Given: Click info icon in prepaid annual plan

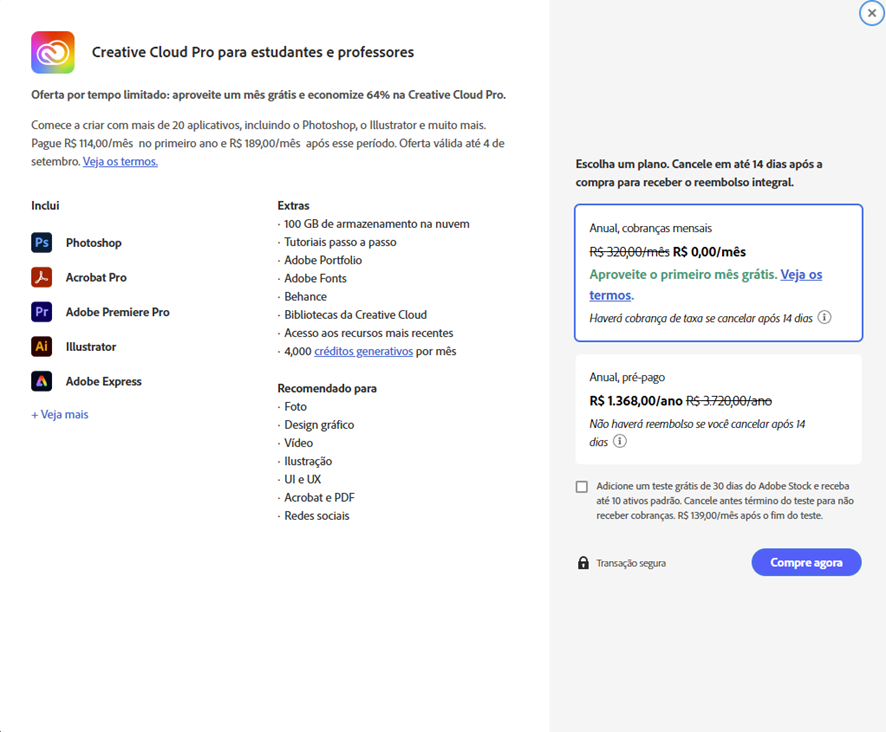Looking at the screenshot, I should (x=620, y=441).
